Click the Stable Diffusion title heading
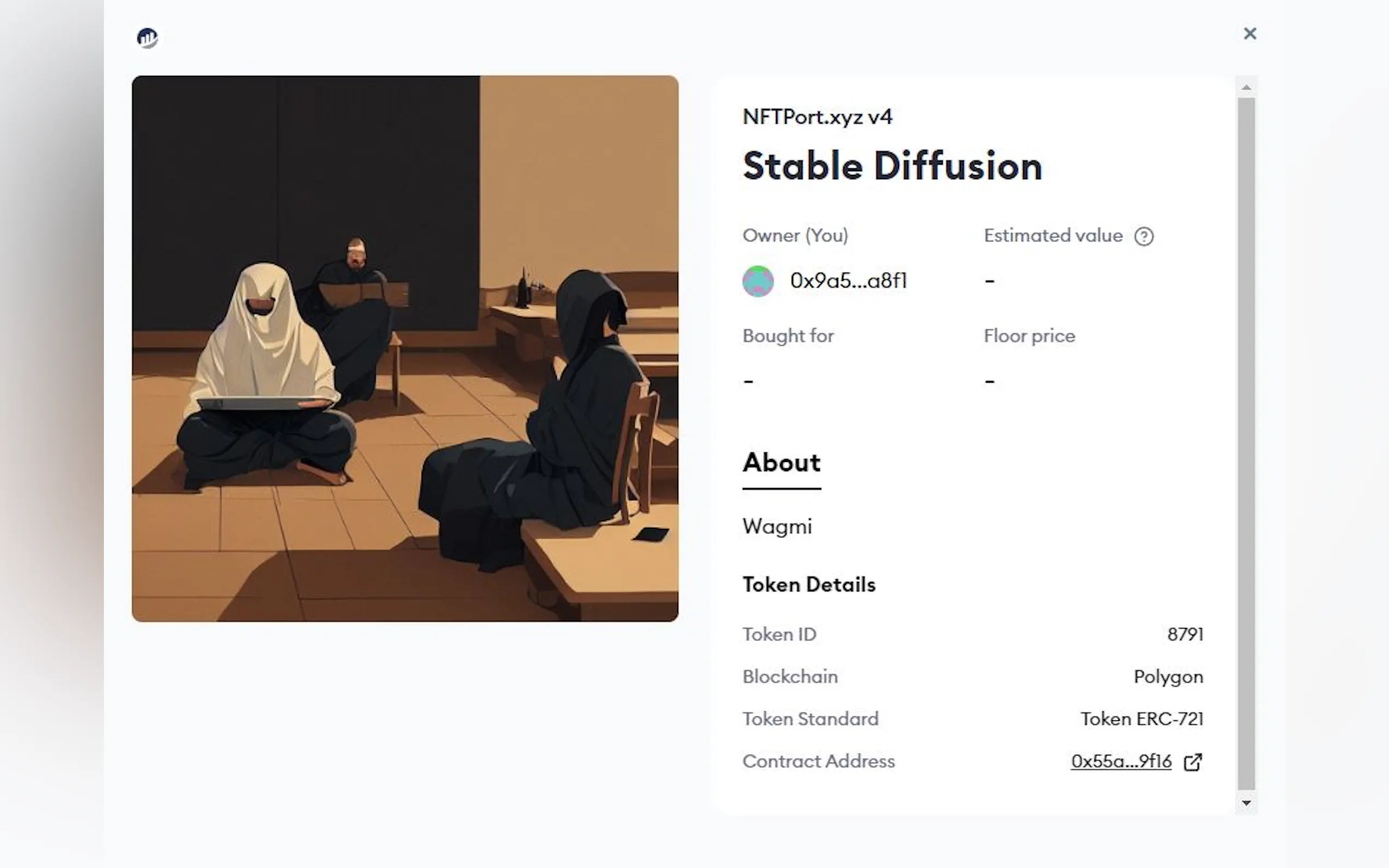Image resolution: width=1389 pixels, height=868 pixels. pyautogui.click(x=892, y=166)
